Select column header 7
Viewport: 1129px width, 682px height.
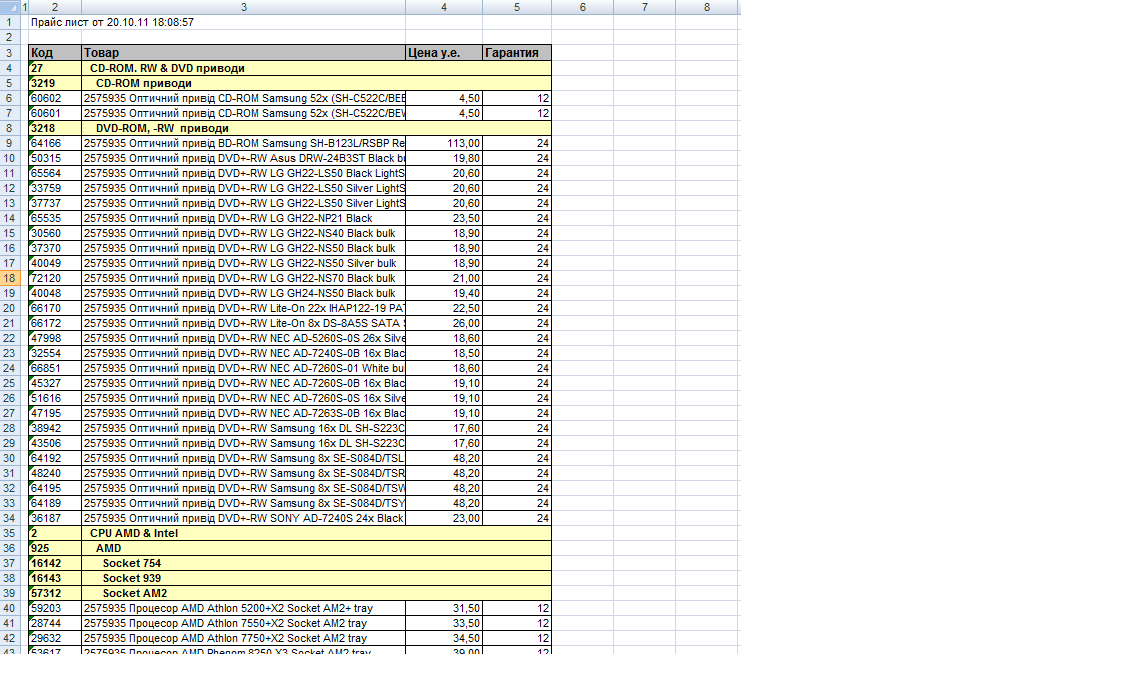644,7
